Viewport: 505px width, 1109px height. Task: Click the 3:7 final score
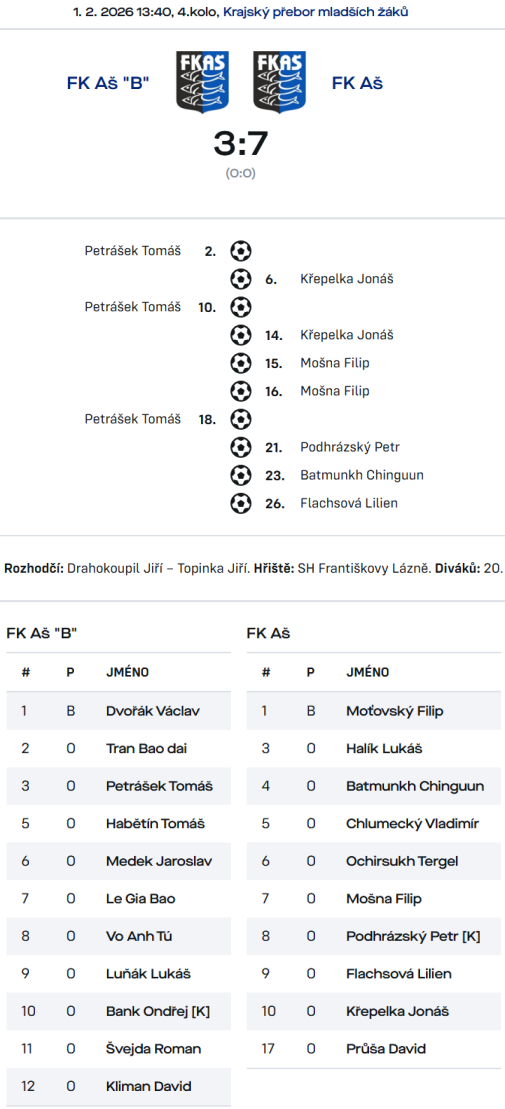[x=240, y=144]
